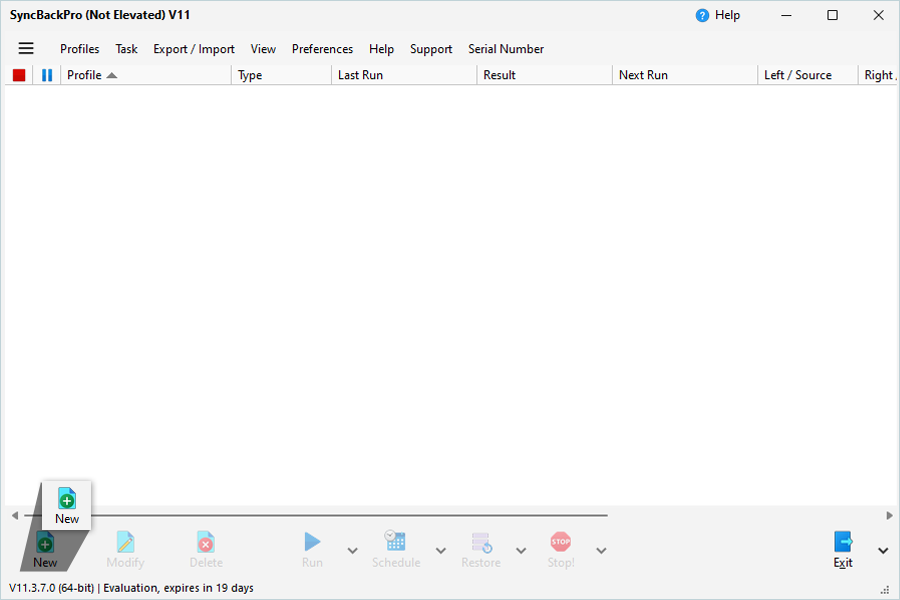Screen dimensions: 900x600
Task: Sort the list by the Left / Source column header
Action: [808, 75]
